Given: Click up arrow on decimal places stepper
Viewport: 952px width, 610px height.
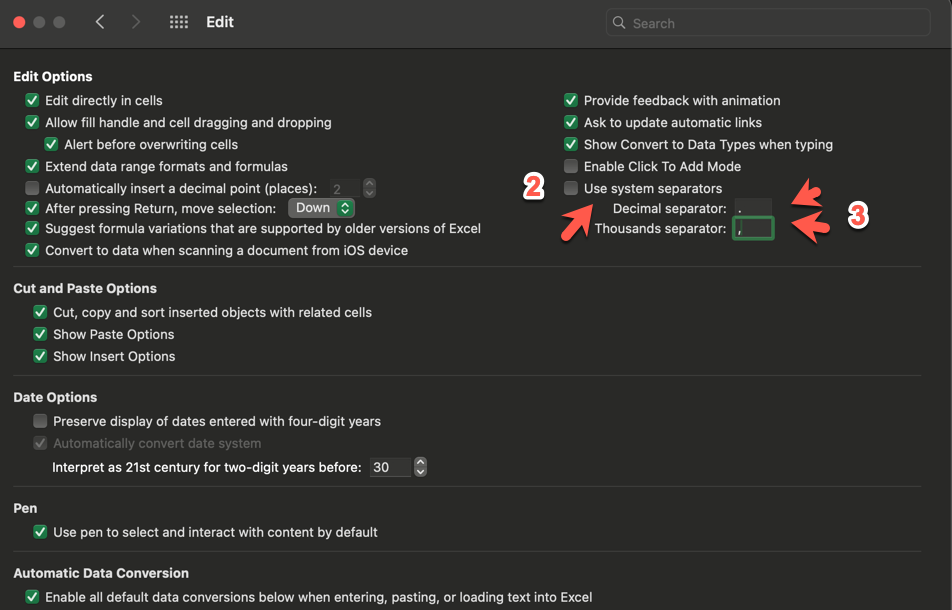Looking at the screenshot, I should (368, 184).
